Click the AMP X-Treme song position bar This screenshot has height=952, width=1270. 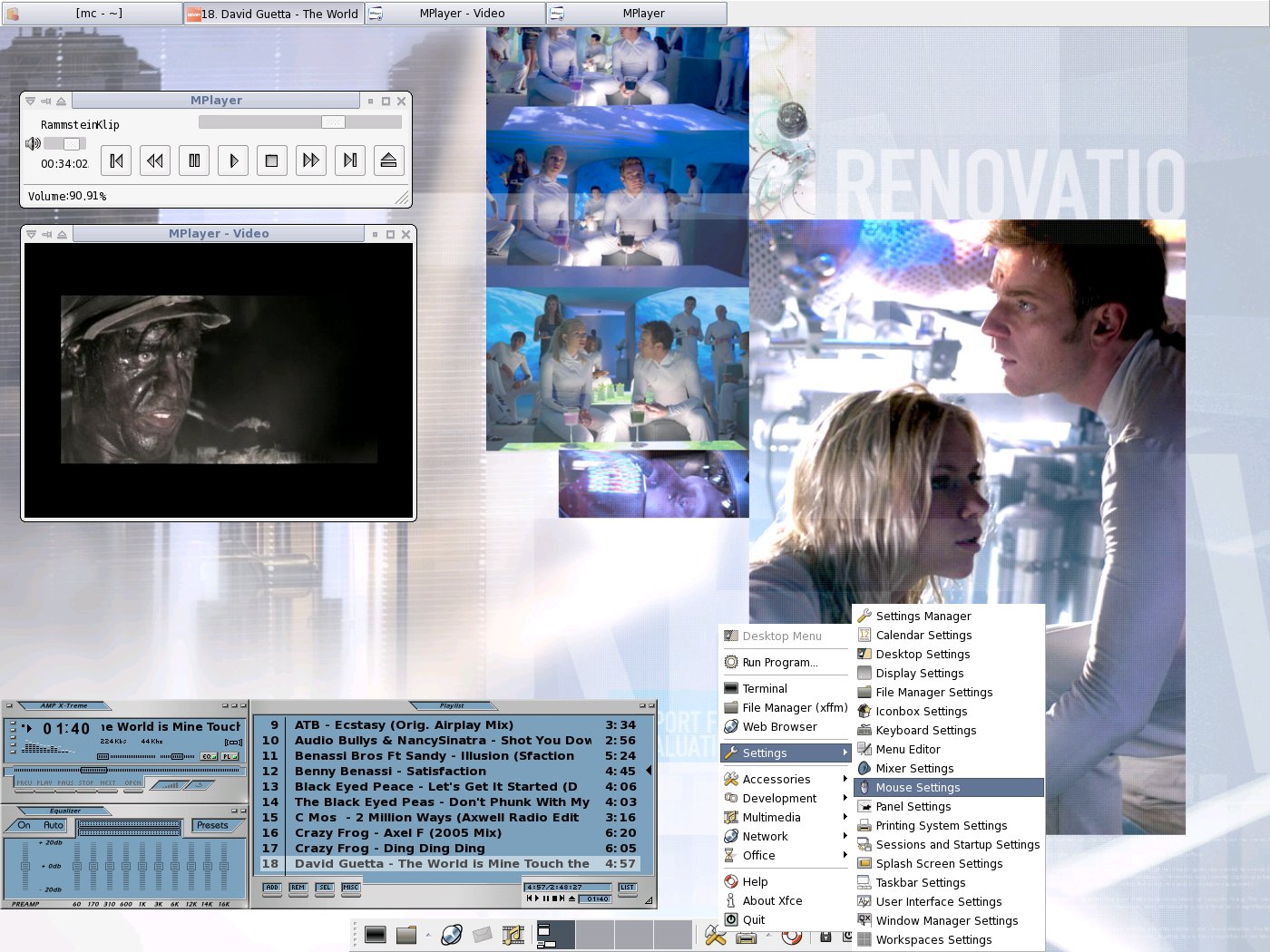(125, 771)
